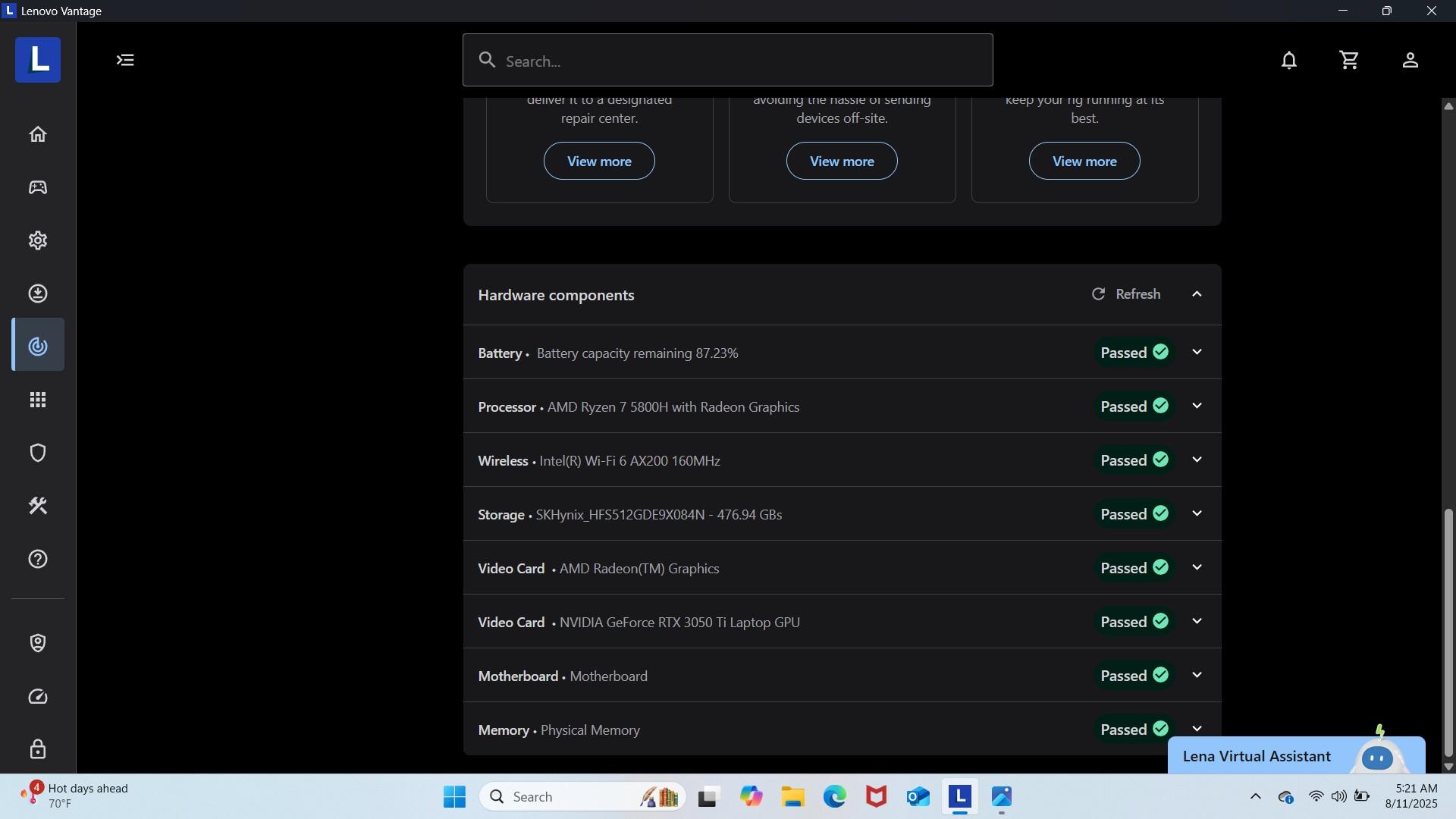Open the Gaming controller sidebar icon
1456x819 pixels.
[x=38, y=187]
